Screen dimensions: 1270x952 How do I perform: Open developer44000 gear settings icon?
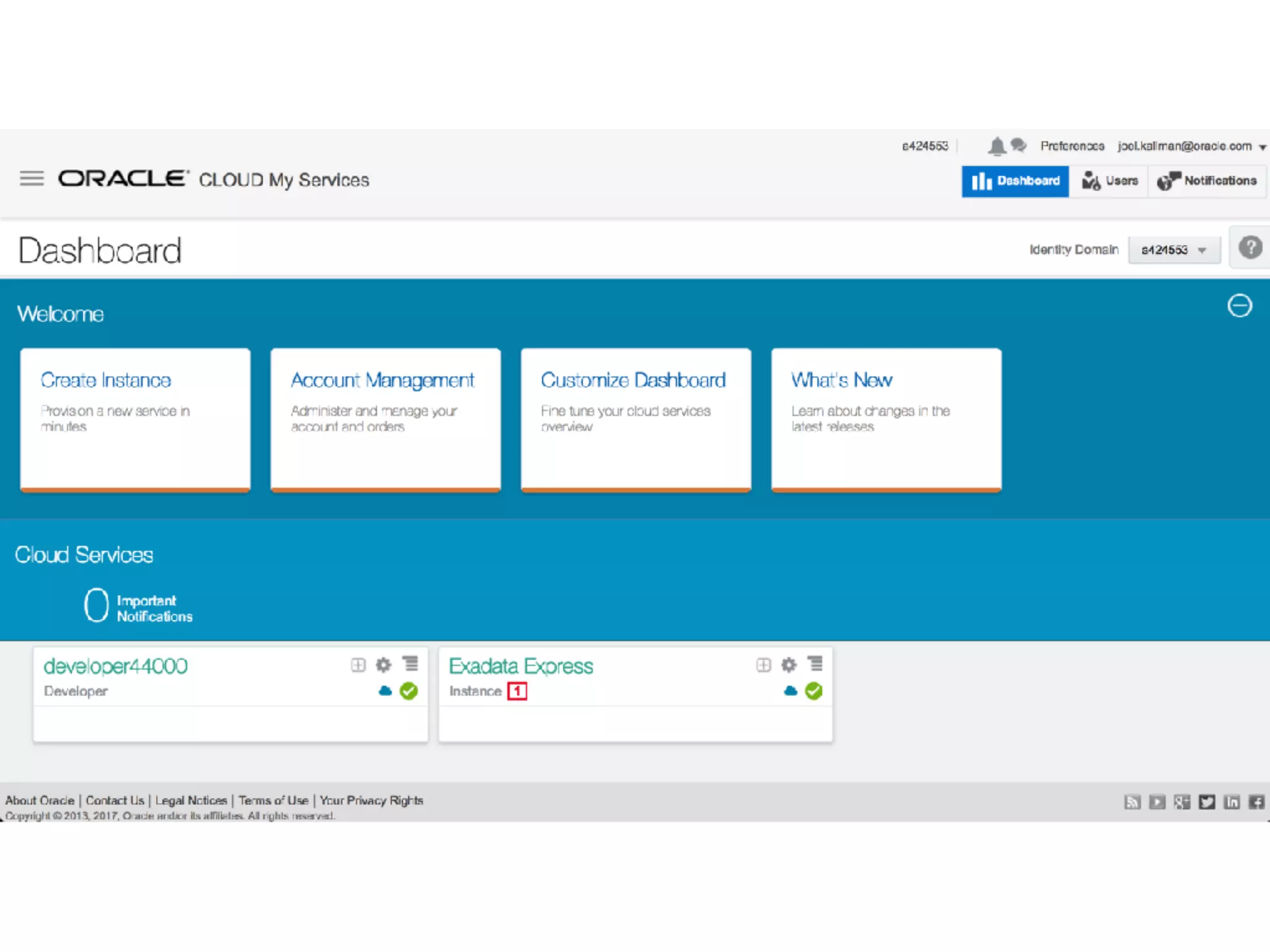click(x=384, y=665)
